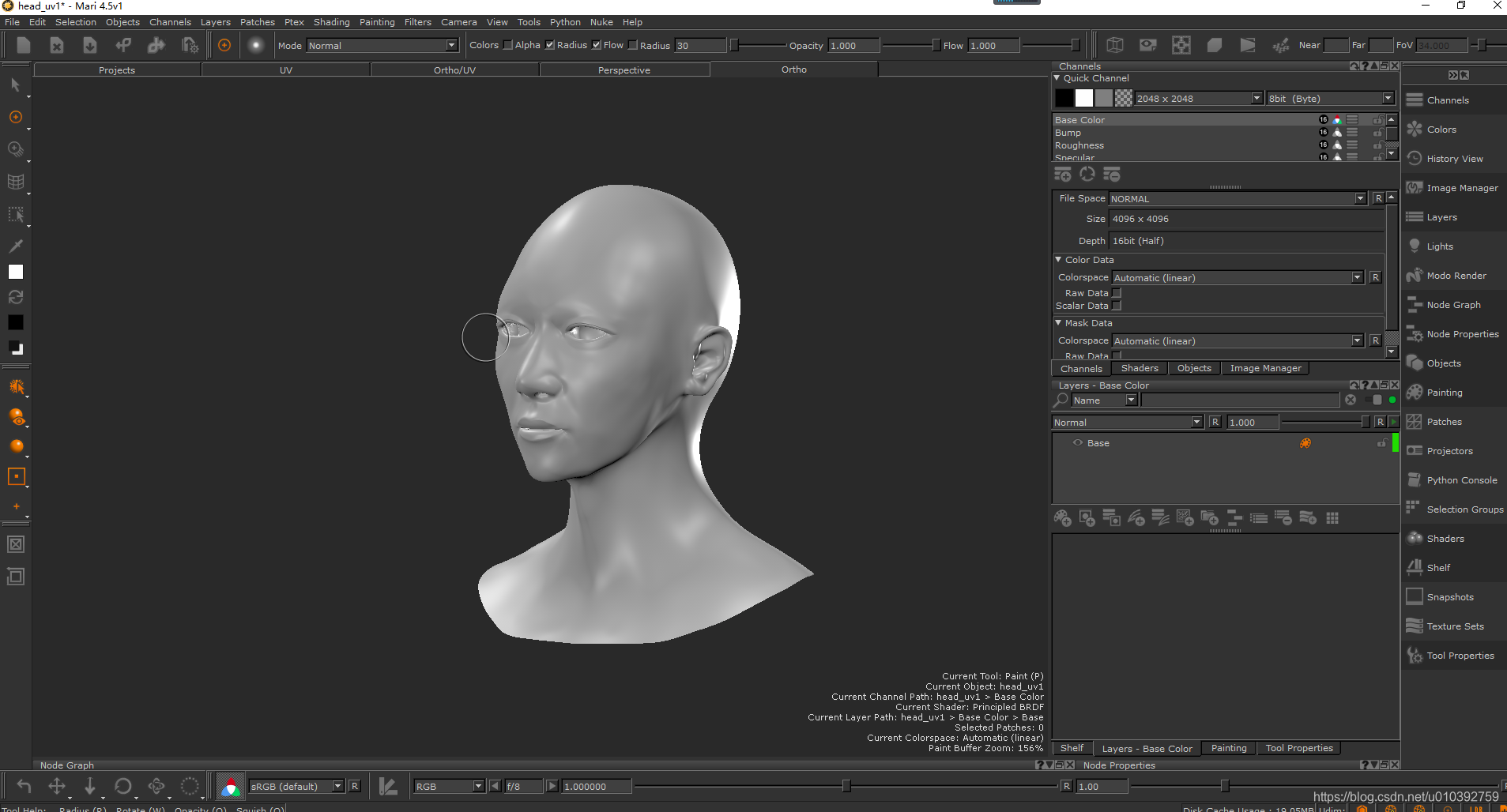This screenshot has height=812, width=1507.
Task: Toggle the Raw Data checkbox under Color Data
Action: click(x=1117, y=293)
